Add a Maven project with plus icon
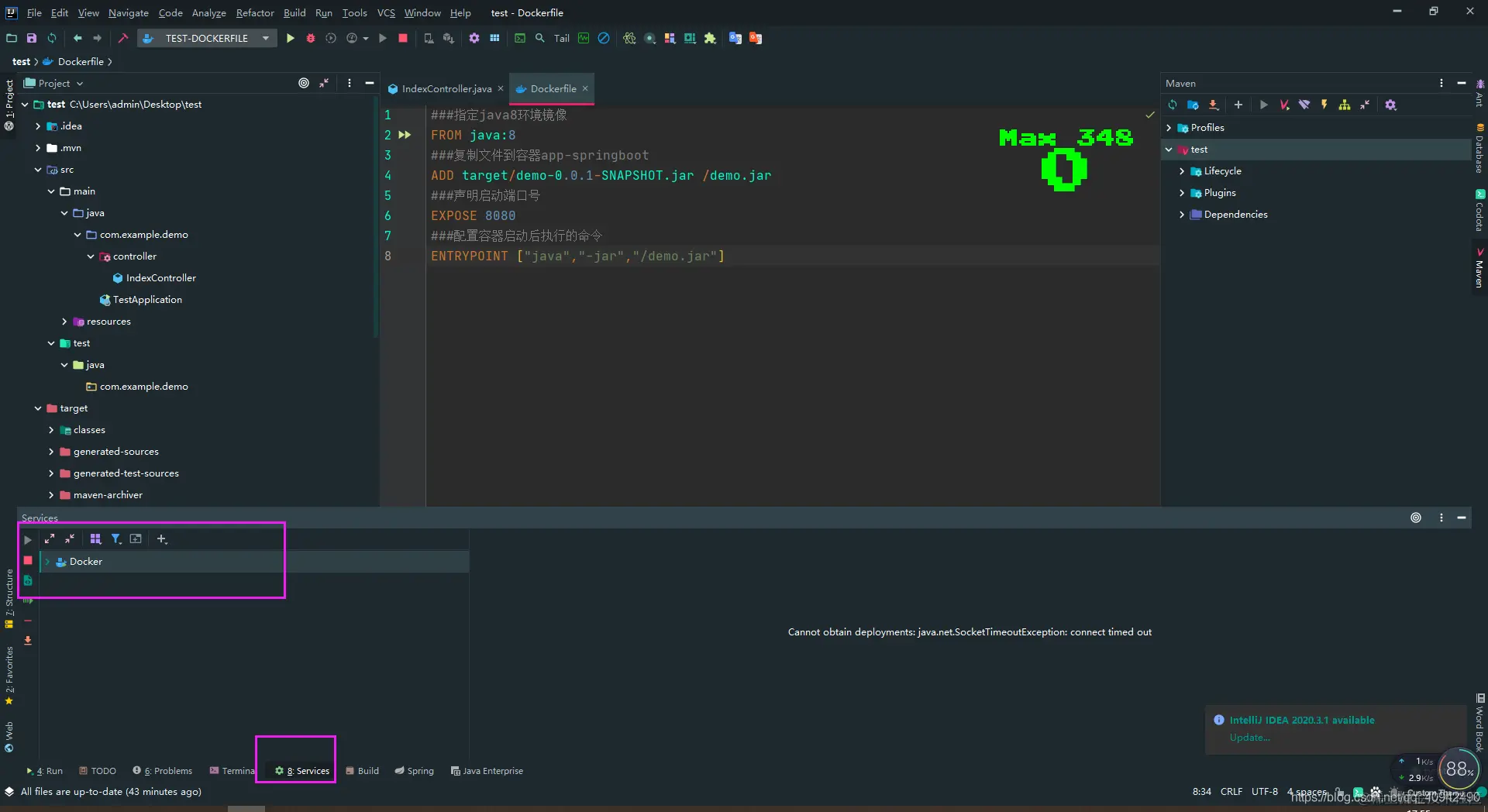Image resolution: width=1488 pixels, height=812 pixels. coord(1238,105)
